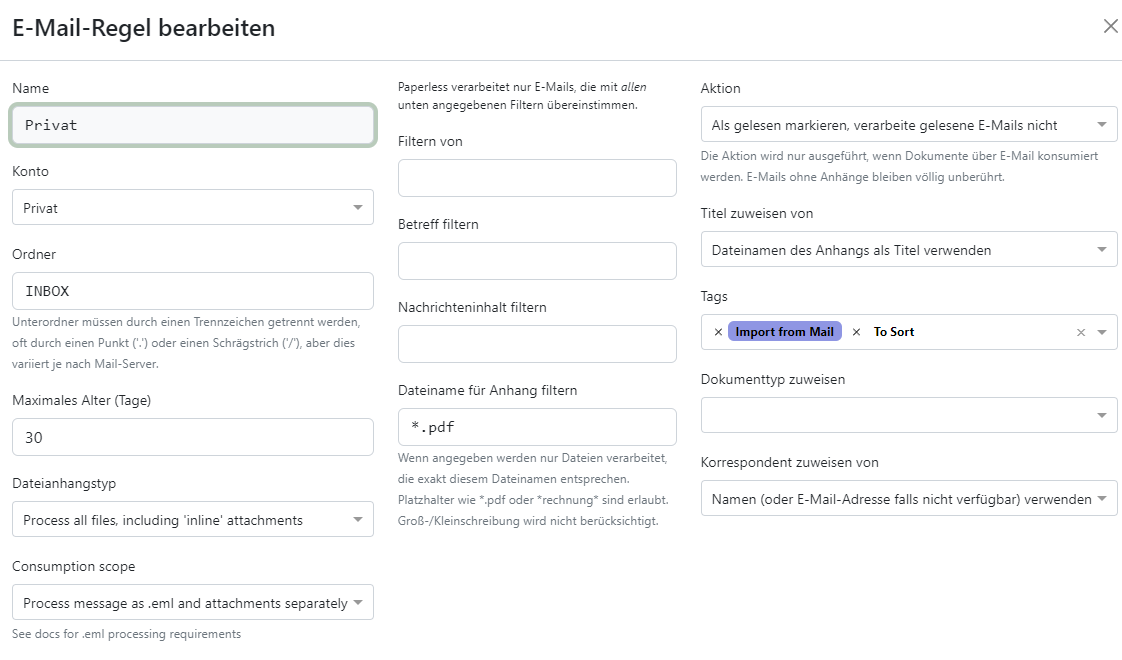Remove the "To Sort" tag

point(856,331)
